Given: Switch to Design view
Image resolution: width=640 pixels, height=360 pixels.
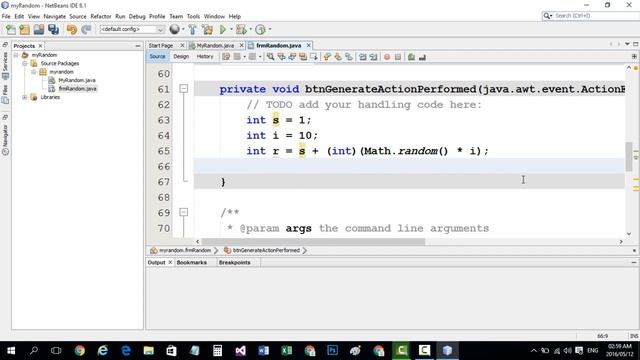Looking at the screenshot, I should tap(181, 57).
